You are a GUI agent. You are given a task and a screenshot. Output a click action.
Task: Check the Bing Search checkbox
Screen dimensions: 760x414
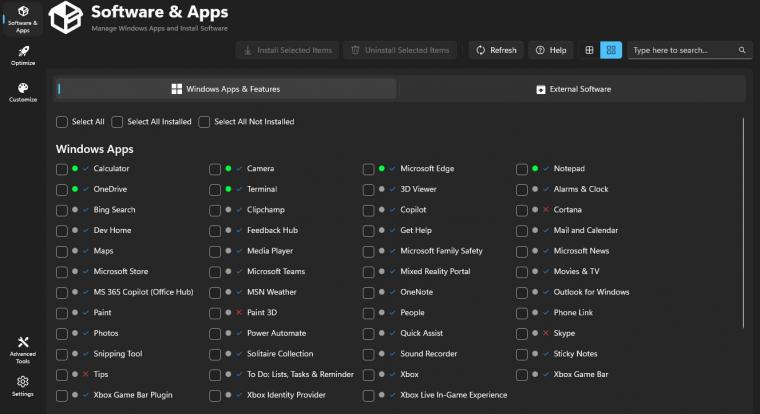[x=62, y=210]
